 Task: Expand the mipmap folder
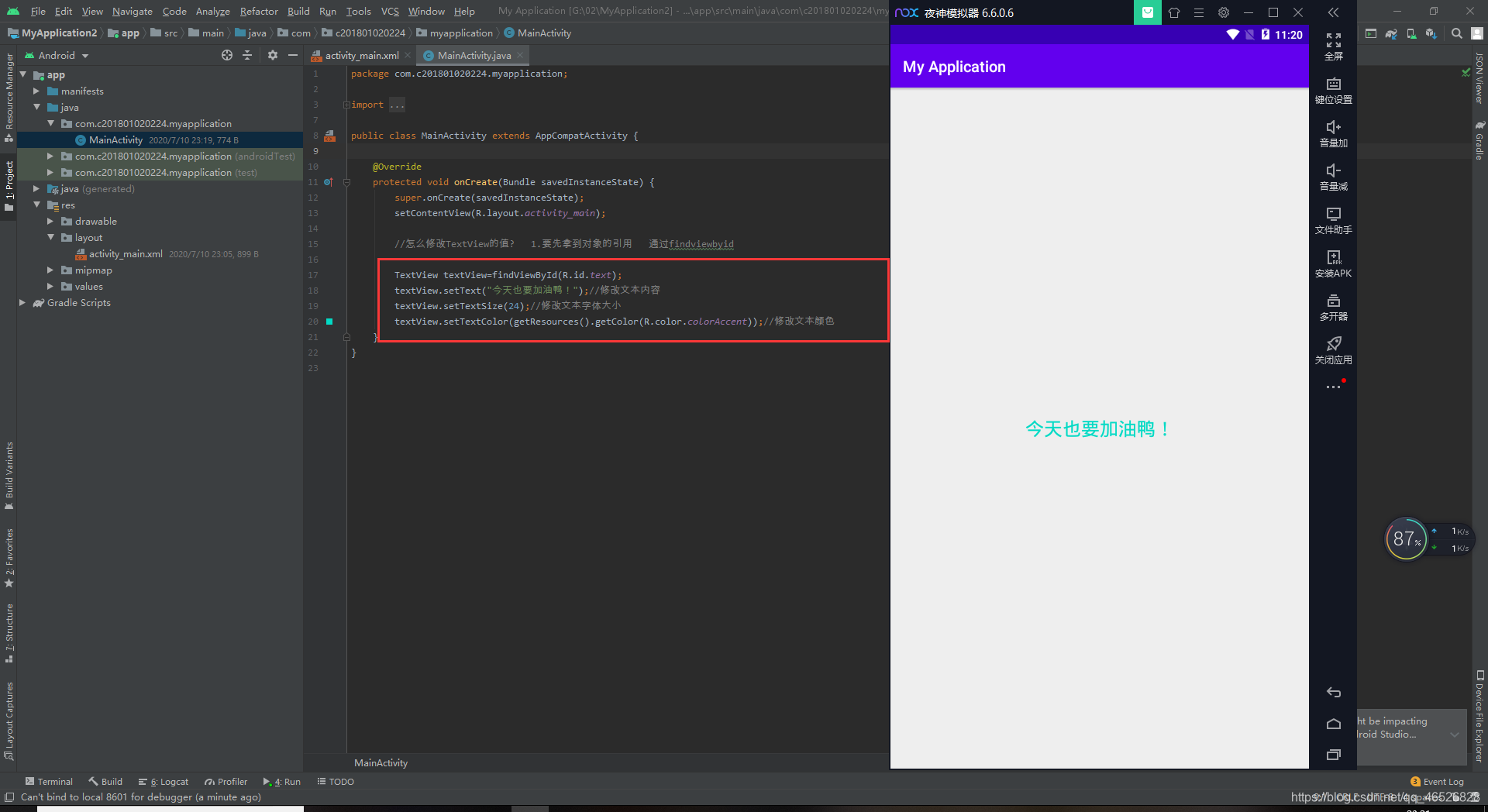[x=50, y=270]
